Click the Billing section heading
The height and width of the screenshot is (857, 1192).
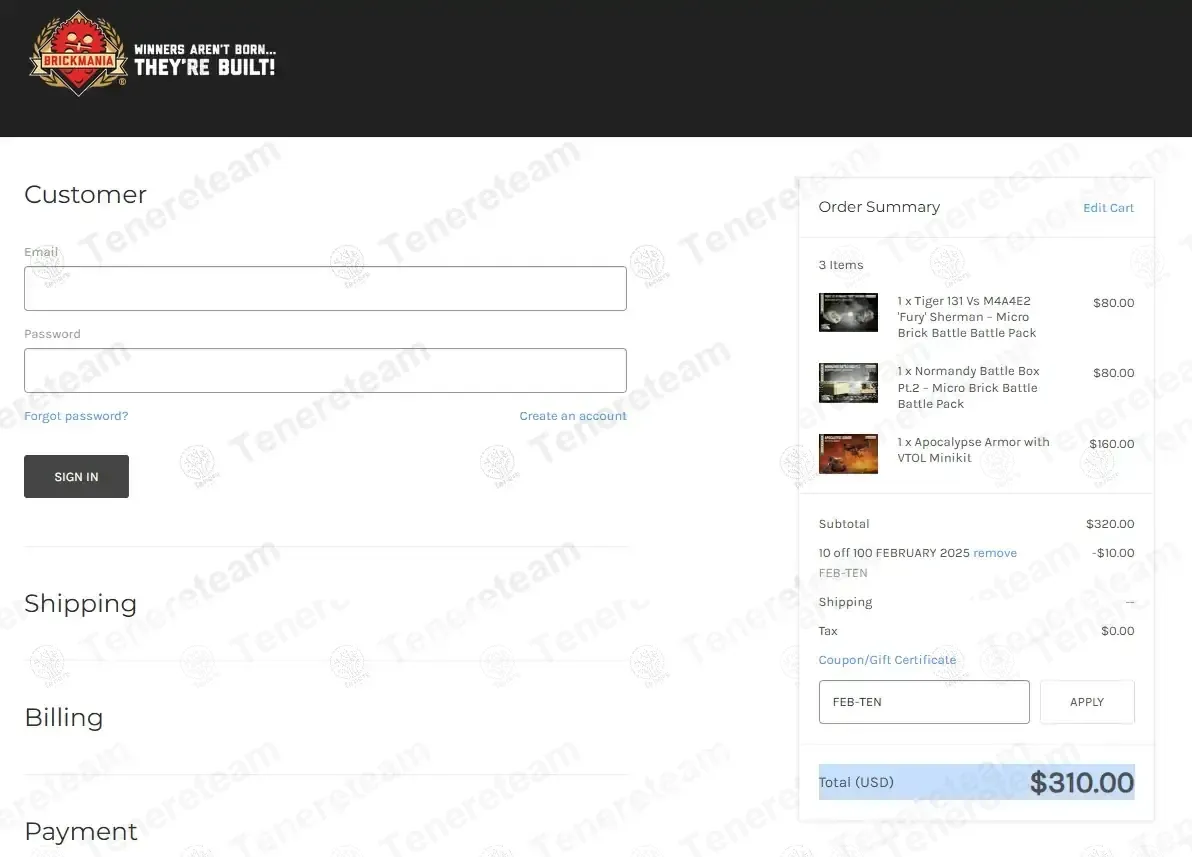[x=64, y=717]
